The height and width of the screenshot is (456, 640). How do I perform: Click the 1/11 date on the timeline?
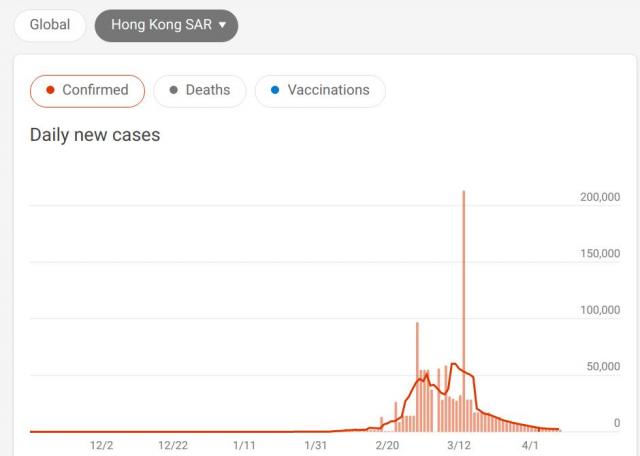pos(244,444)
